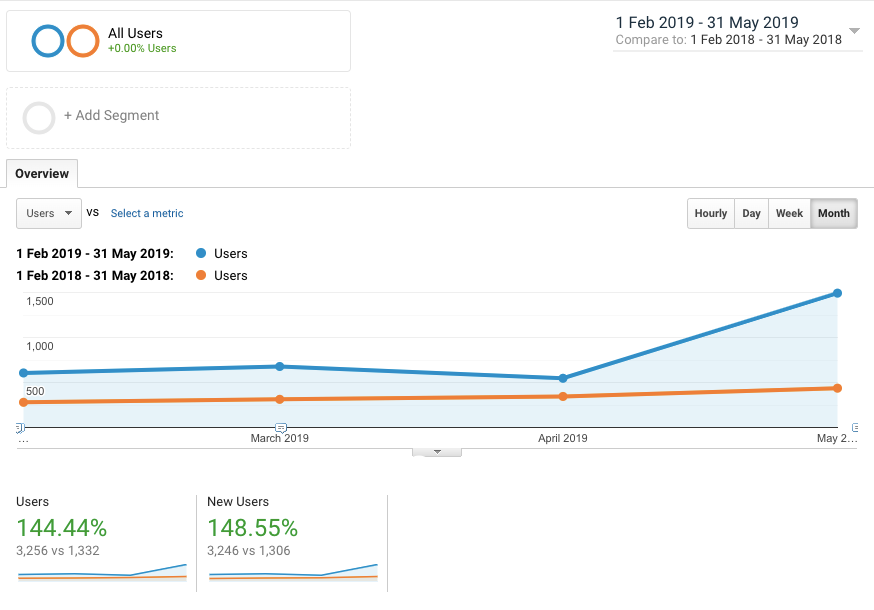Click orange data point for April 2018
Screen dimensions: 874x610
click(x=563, y=396)
